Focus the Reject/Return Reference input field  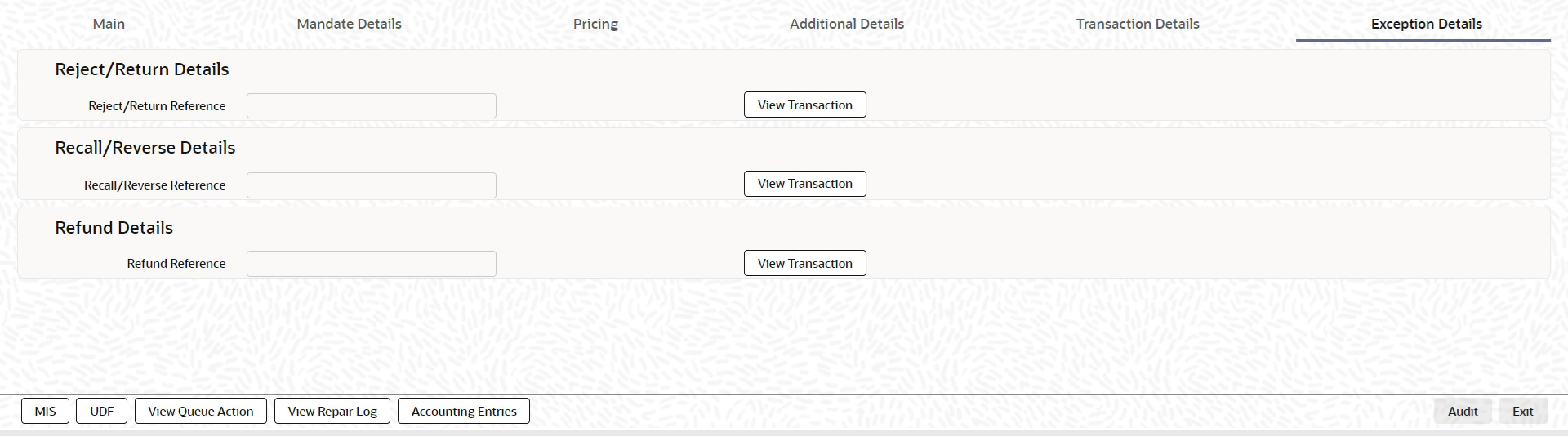tap(371, 105)
